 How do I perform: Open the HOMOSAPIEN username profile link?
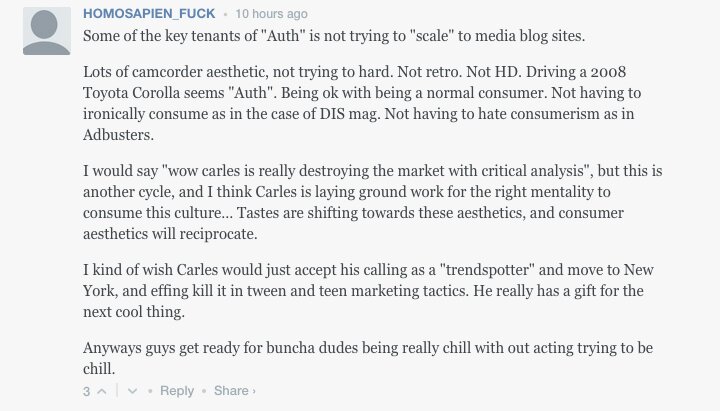click(x=149, y=14)
